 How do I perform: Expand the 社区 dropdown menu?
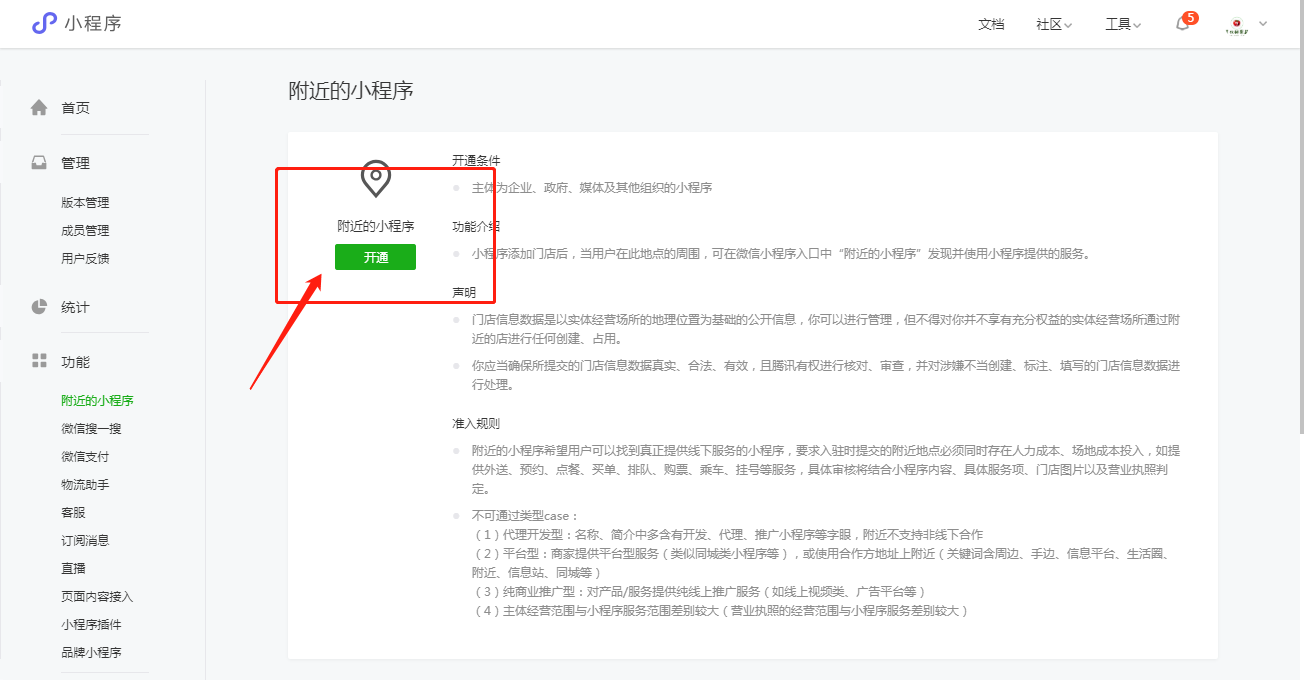[x=1054, y=24]
